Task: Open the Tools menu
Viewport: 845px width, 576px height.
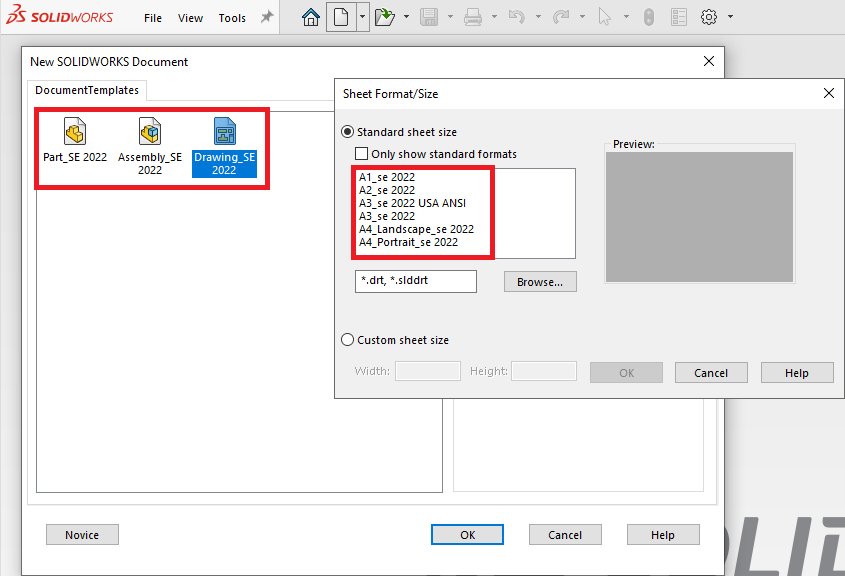Action: pos(232,18)
